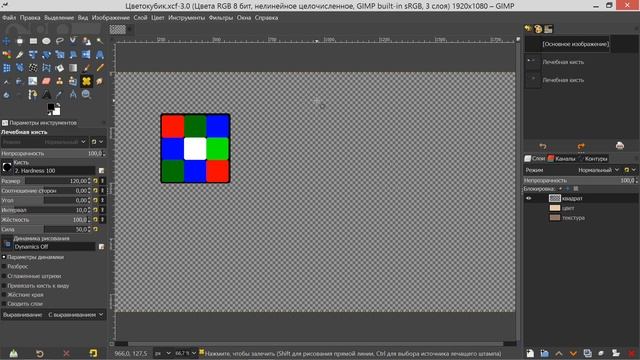Expand the Параметры динамики section
The image size is (640, 360).
[x=4, y=257]
